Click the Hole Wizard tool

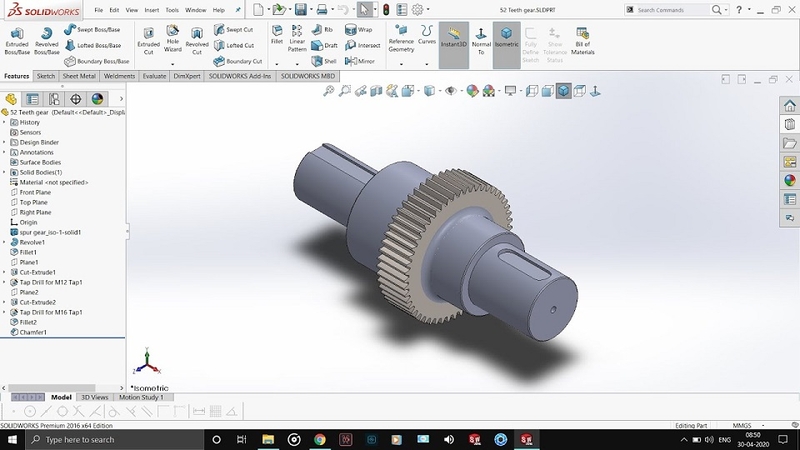point(172,38)
